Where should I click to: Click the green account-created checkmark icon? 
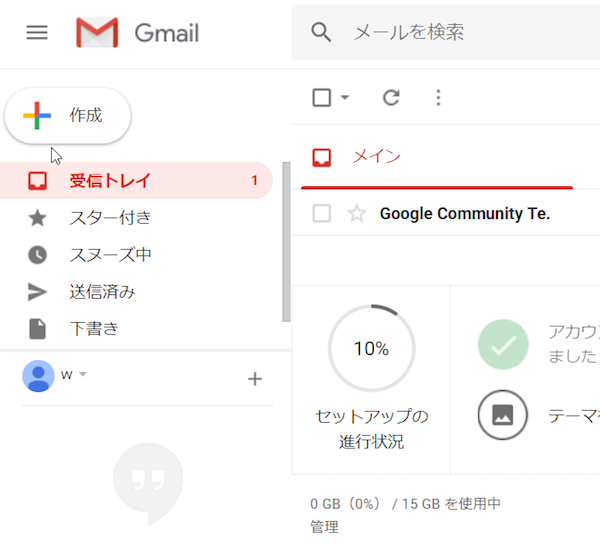503,344
